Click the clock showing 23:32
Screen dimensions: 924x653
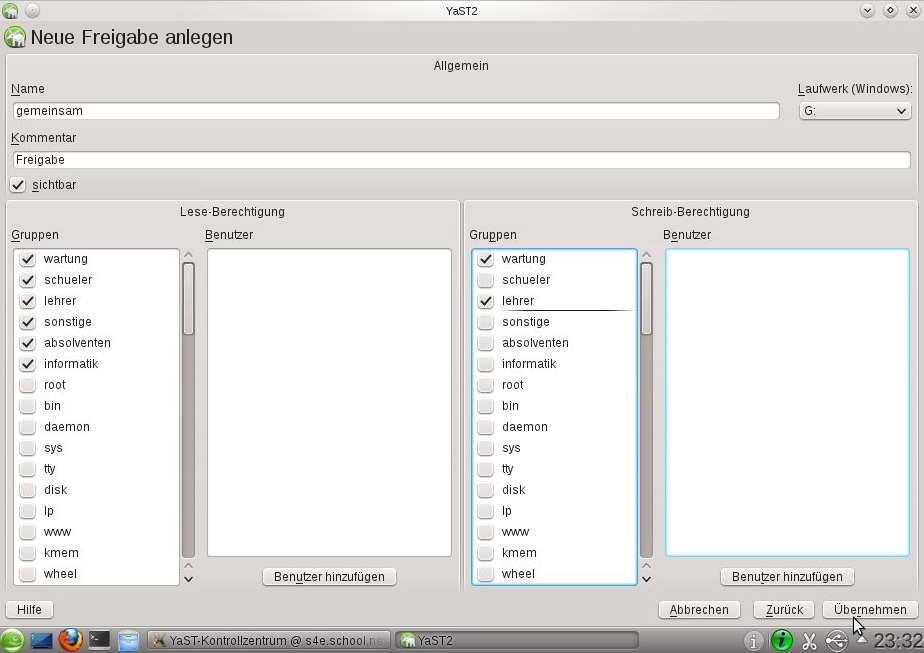tap(898, 641)
